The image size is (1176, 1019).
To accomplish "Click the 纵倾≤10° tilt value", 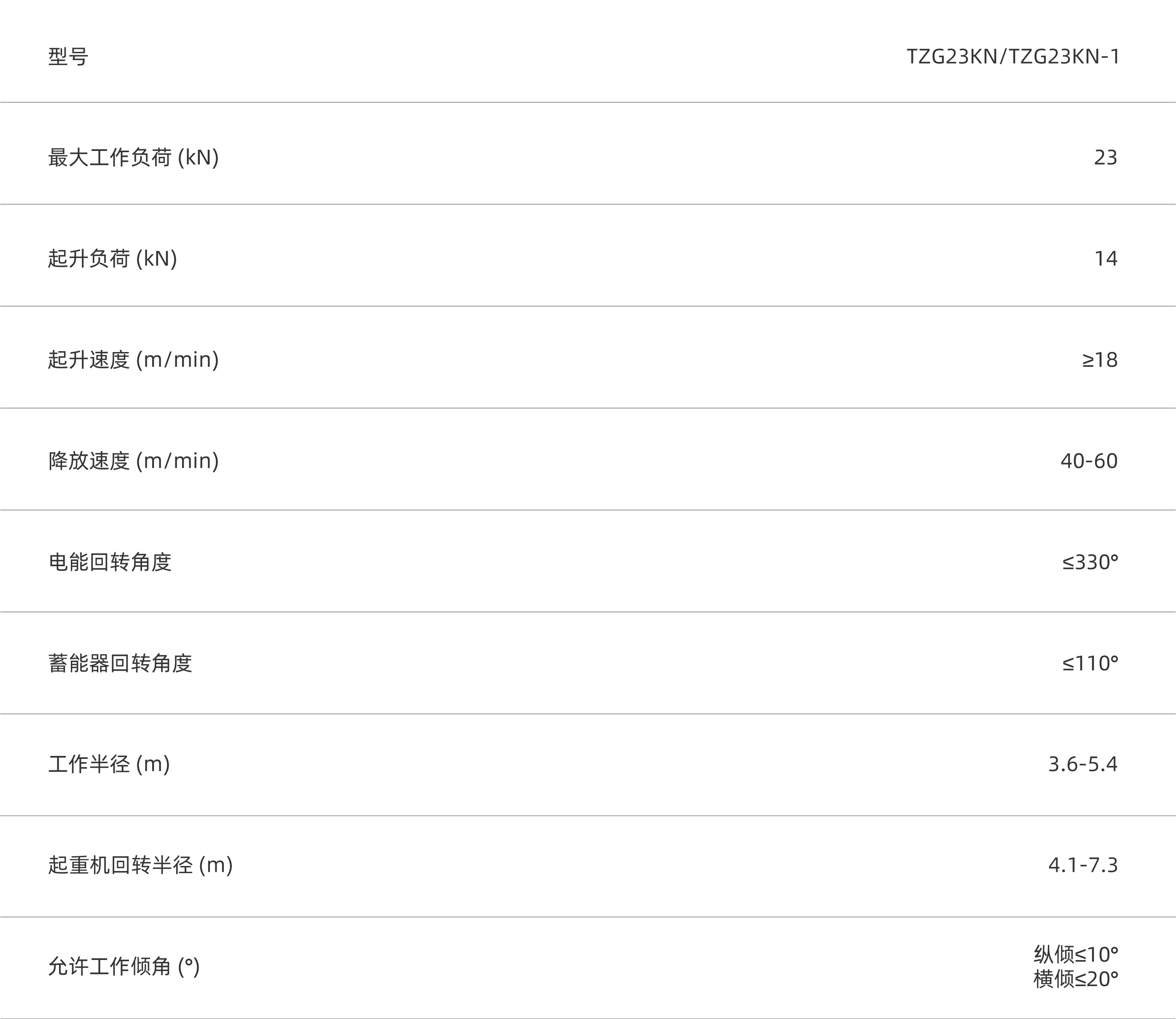I will click(1075, 954).
